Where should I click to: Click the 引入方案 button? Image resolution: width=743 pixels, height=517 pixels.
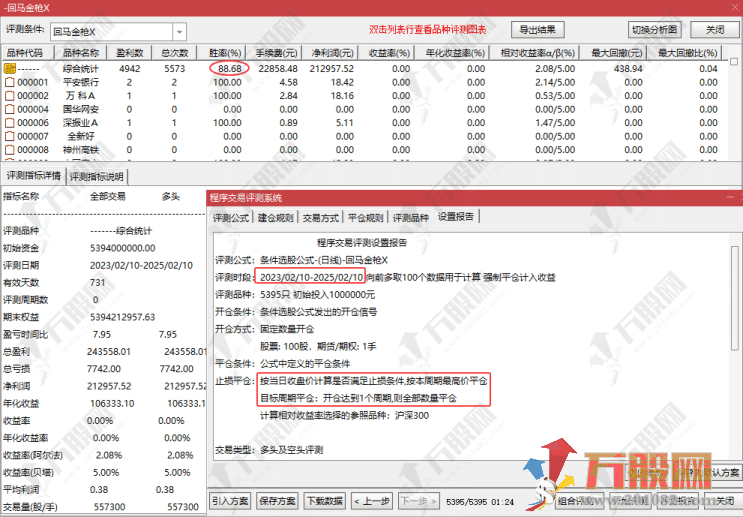(230, 501)
